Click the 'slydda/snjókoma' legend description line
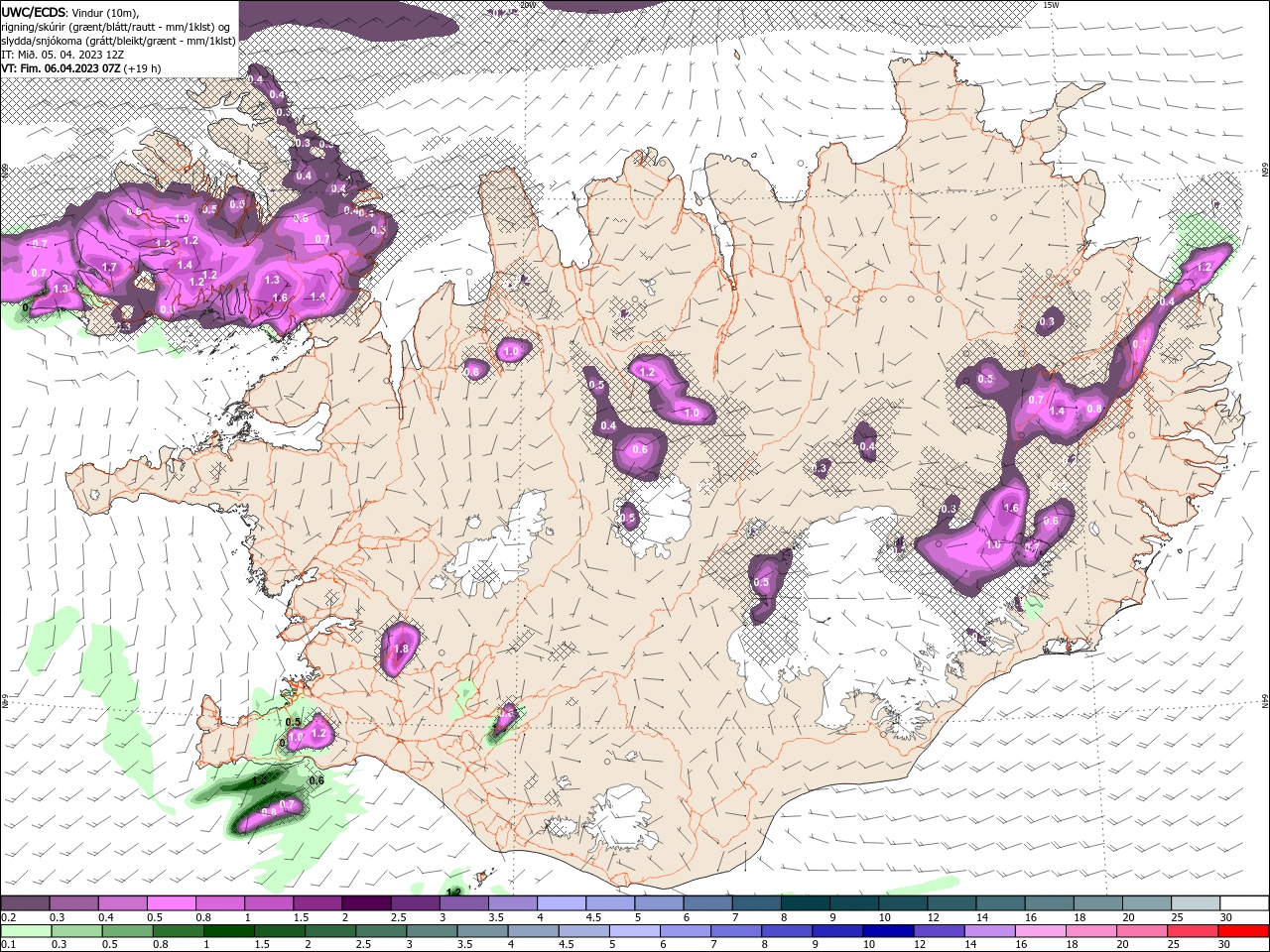 pos(118,41)
